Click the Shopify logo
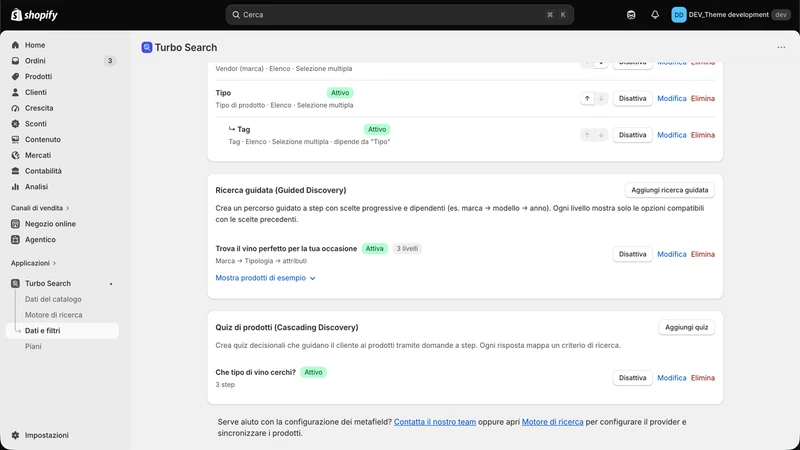This screenshot has width=800, height=450. 34,15
